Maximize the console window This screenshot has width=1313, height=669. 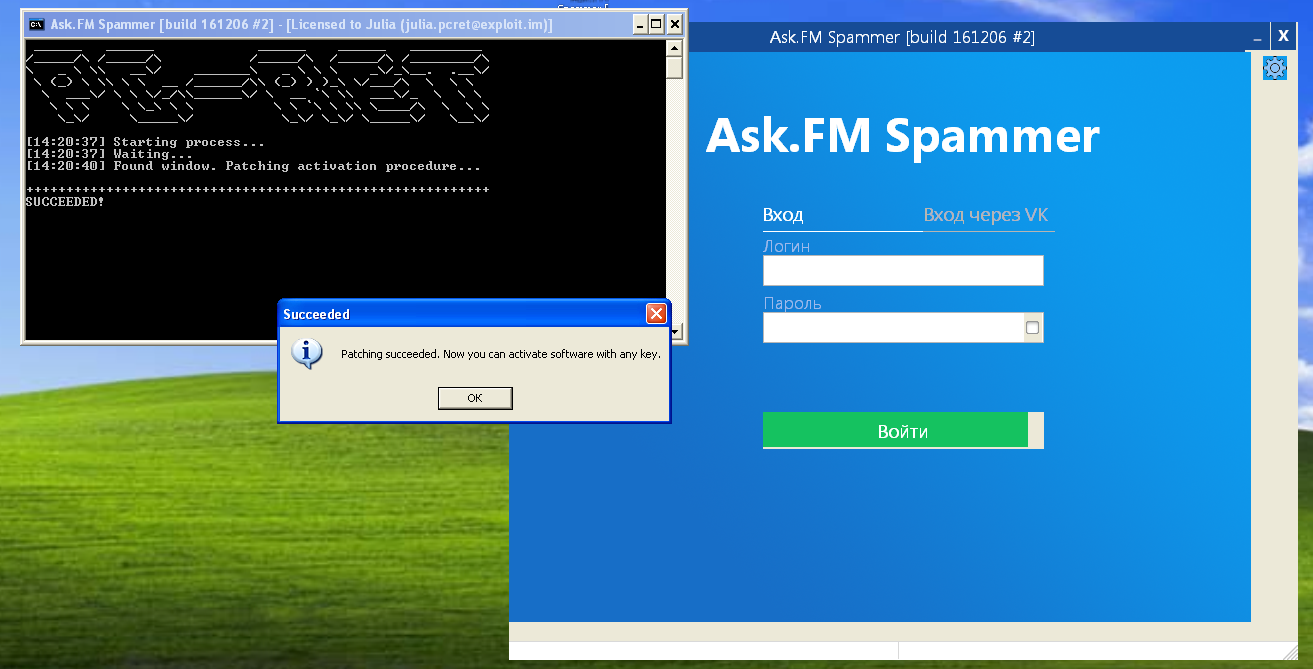coord(656,24)
